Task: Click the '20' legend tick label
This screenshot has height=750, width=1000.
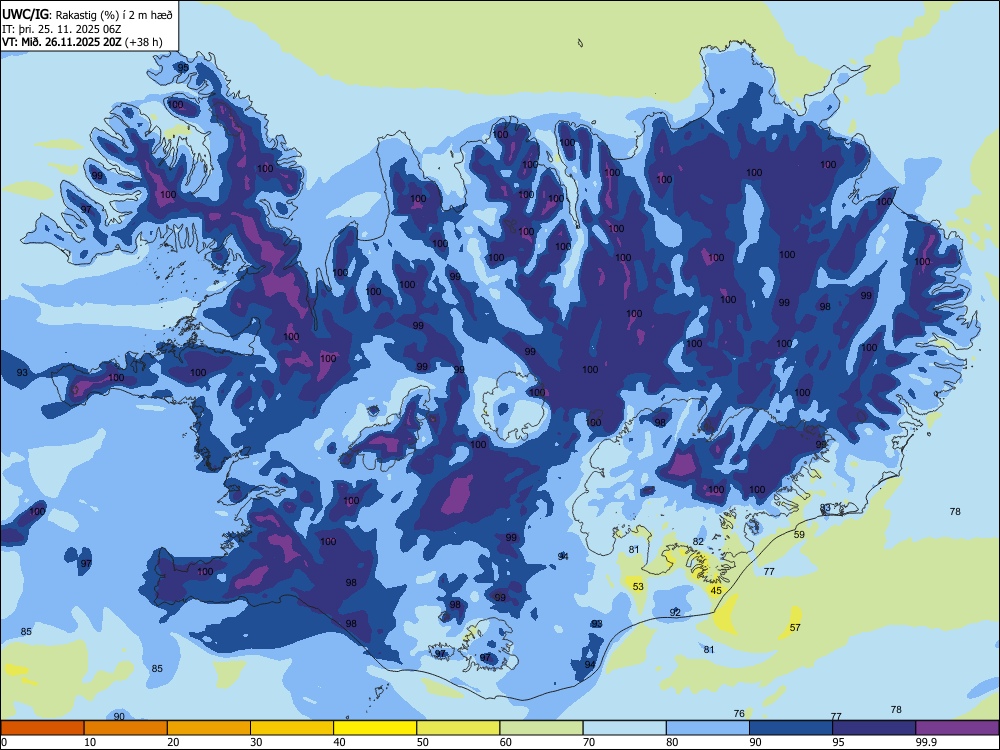Action: (173, 742)
